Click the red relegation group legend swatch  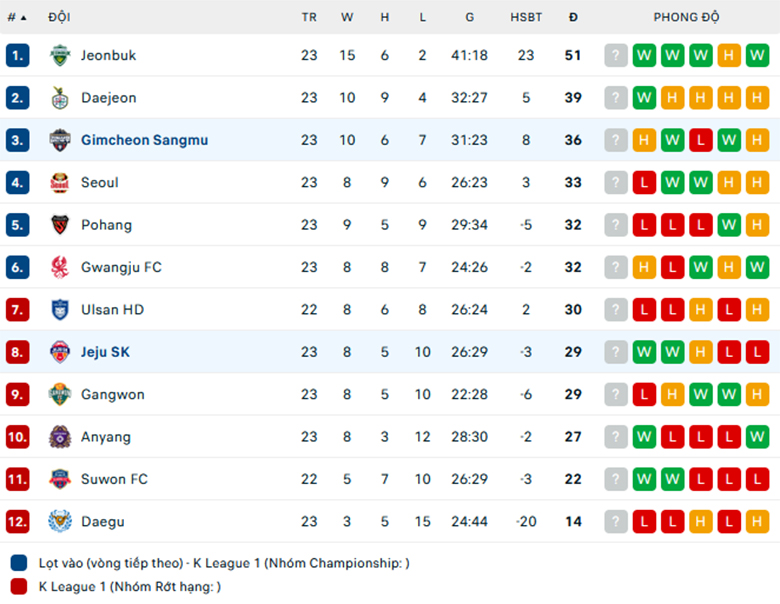coord(19,586)
